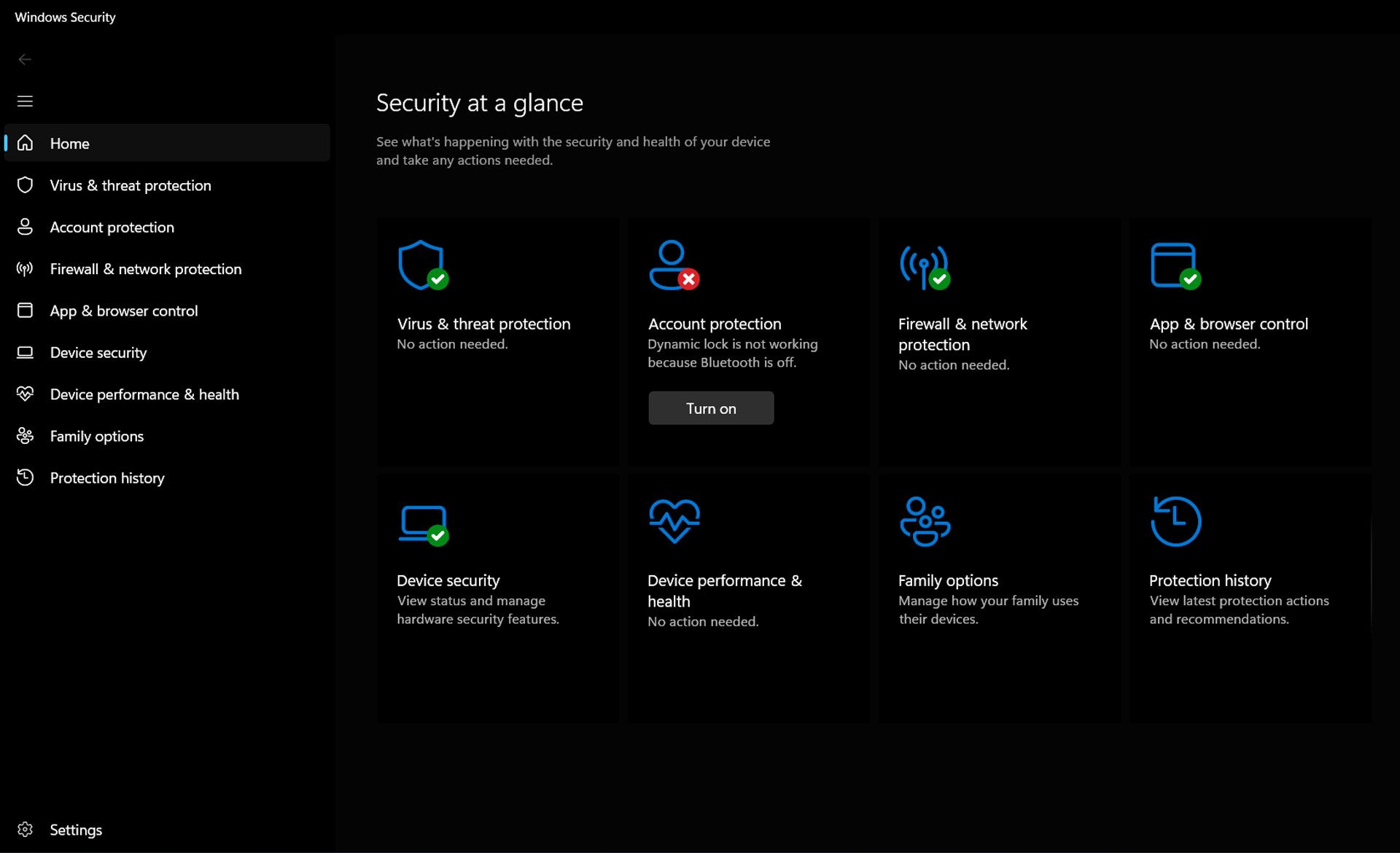1400x853 pixels.
Task: Select Protection history sidebar option
Action: (107, 477)
